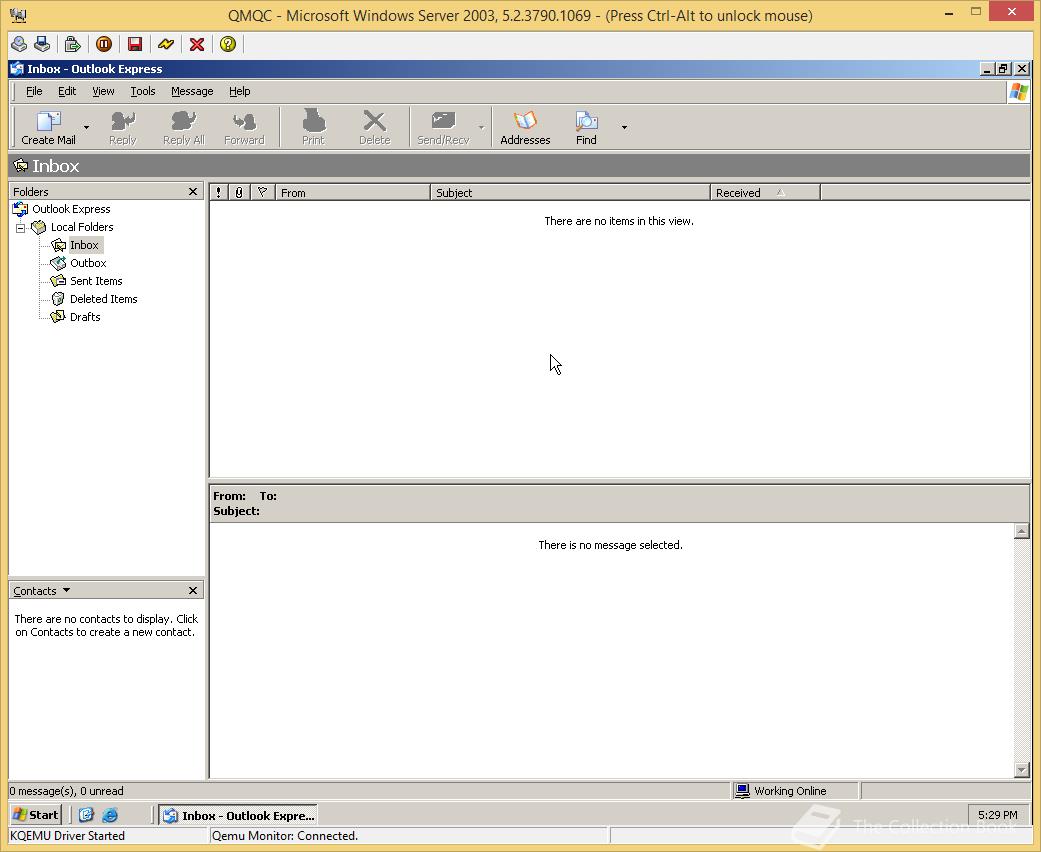Click the yellow lightning bolt icon
The height and width of the screenshot is (852, 1041).
166,44
